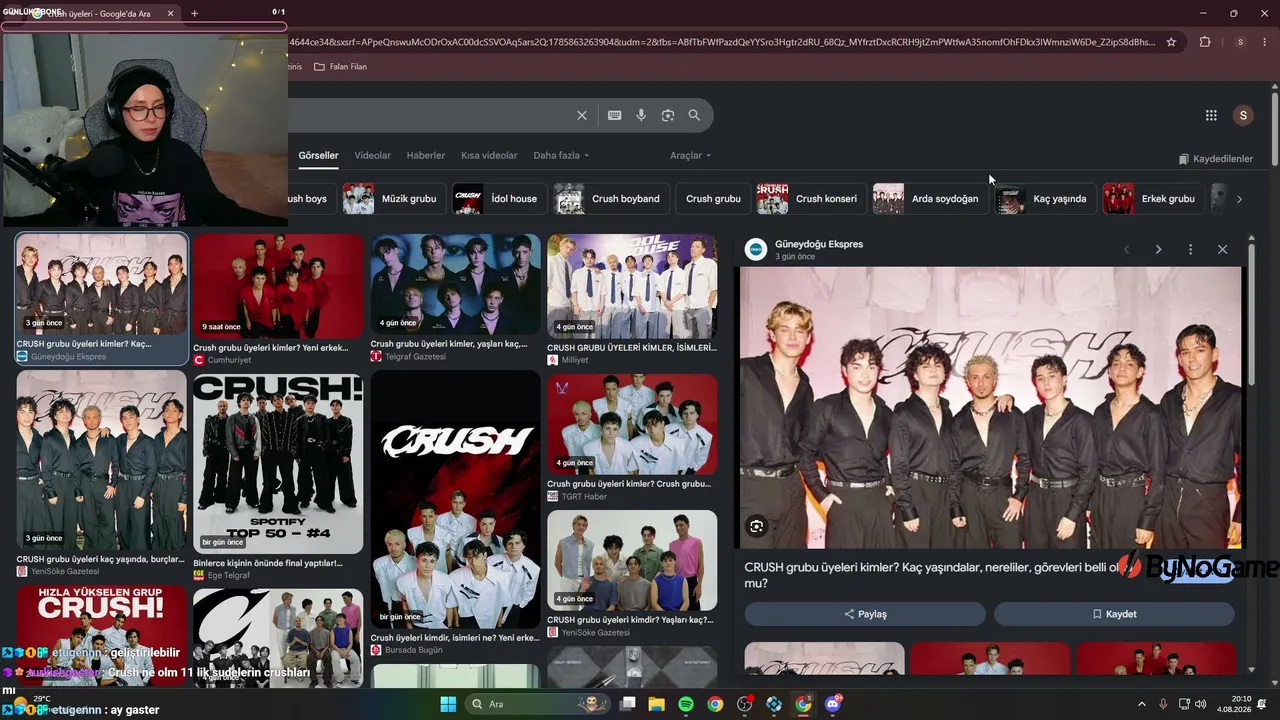This screenshot has width=1280, height=720.
Task: Open File Explorer from the taskbar
Action: pyautogui.click(x=657, y=704)
